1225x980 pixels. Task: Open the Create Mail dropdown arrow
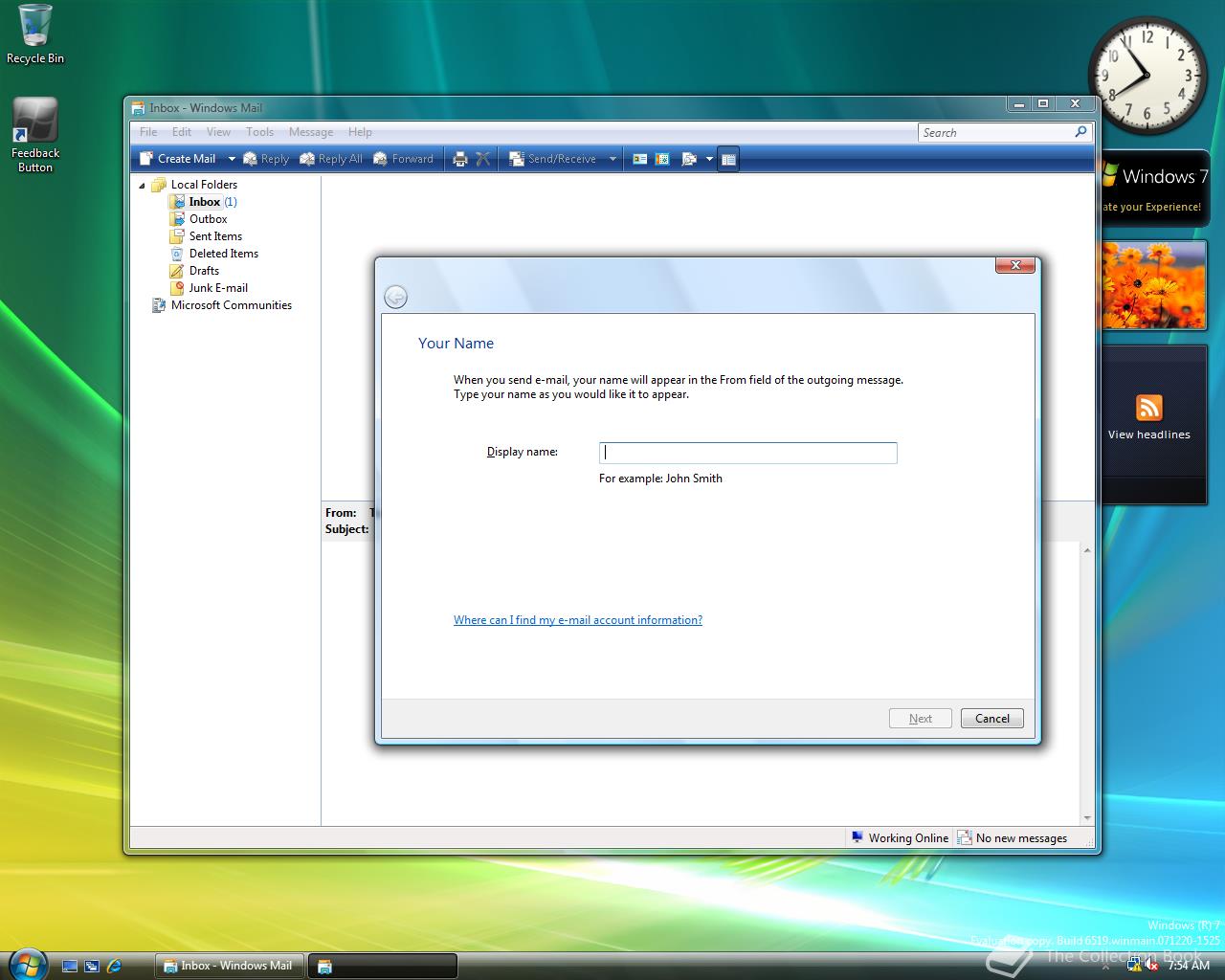[x=231, y=159]
